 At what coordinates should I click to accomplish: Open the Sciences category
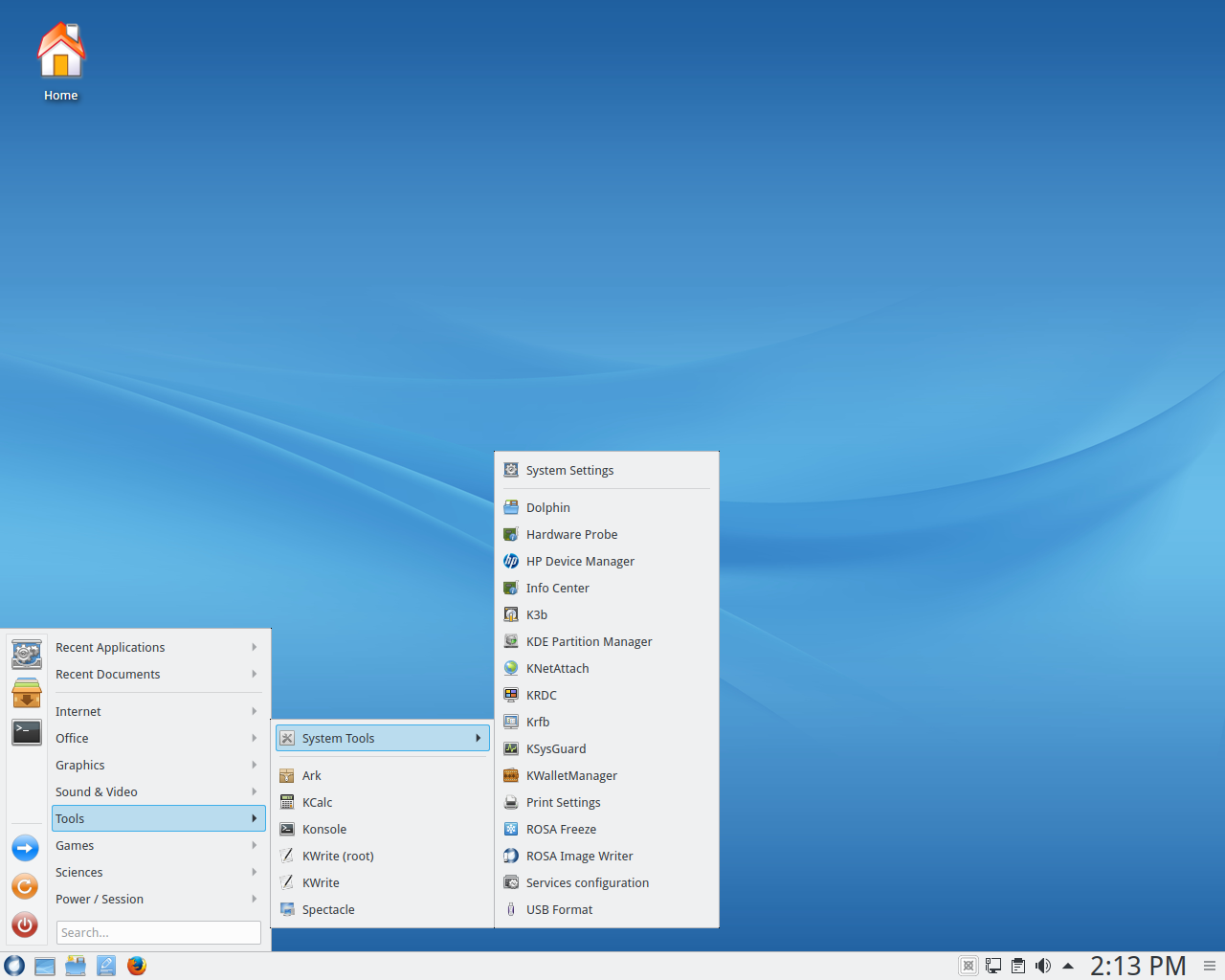click(159, 873)
